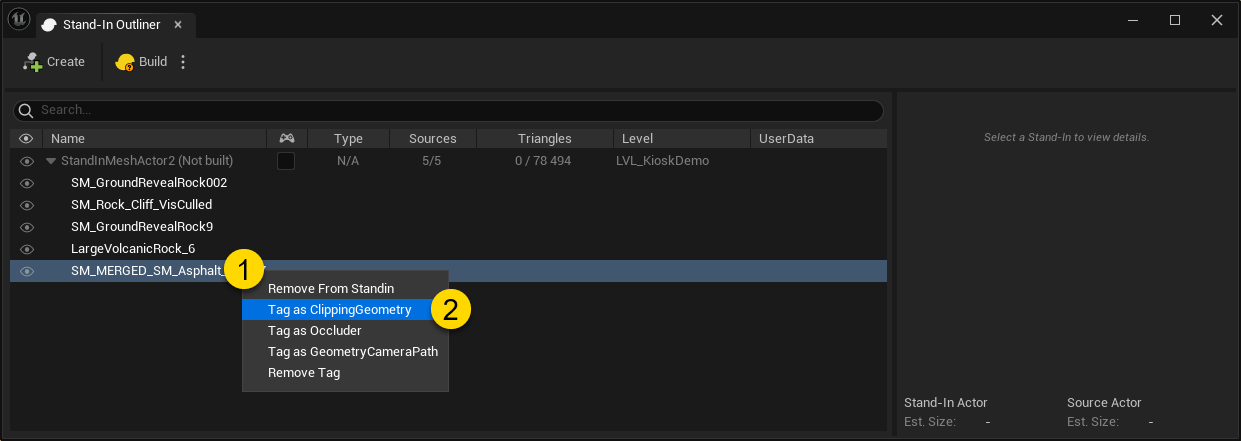Image resolution: width=1241 pixels, height=441 pixels.
Task: Toggle visibility of SM_GroundRevealRock9
Action: pyautogui.click(x=27, y=227)
